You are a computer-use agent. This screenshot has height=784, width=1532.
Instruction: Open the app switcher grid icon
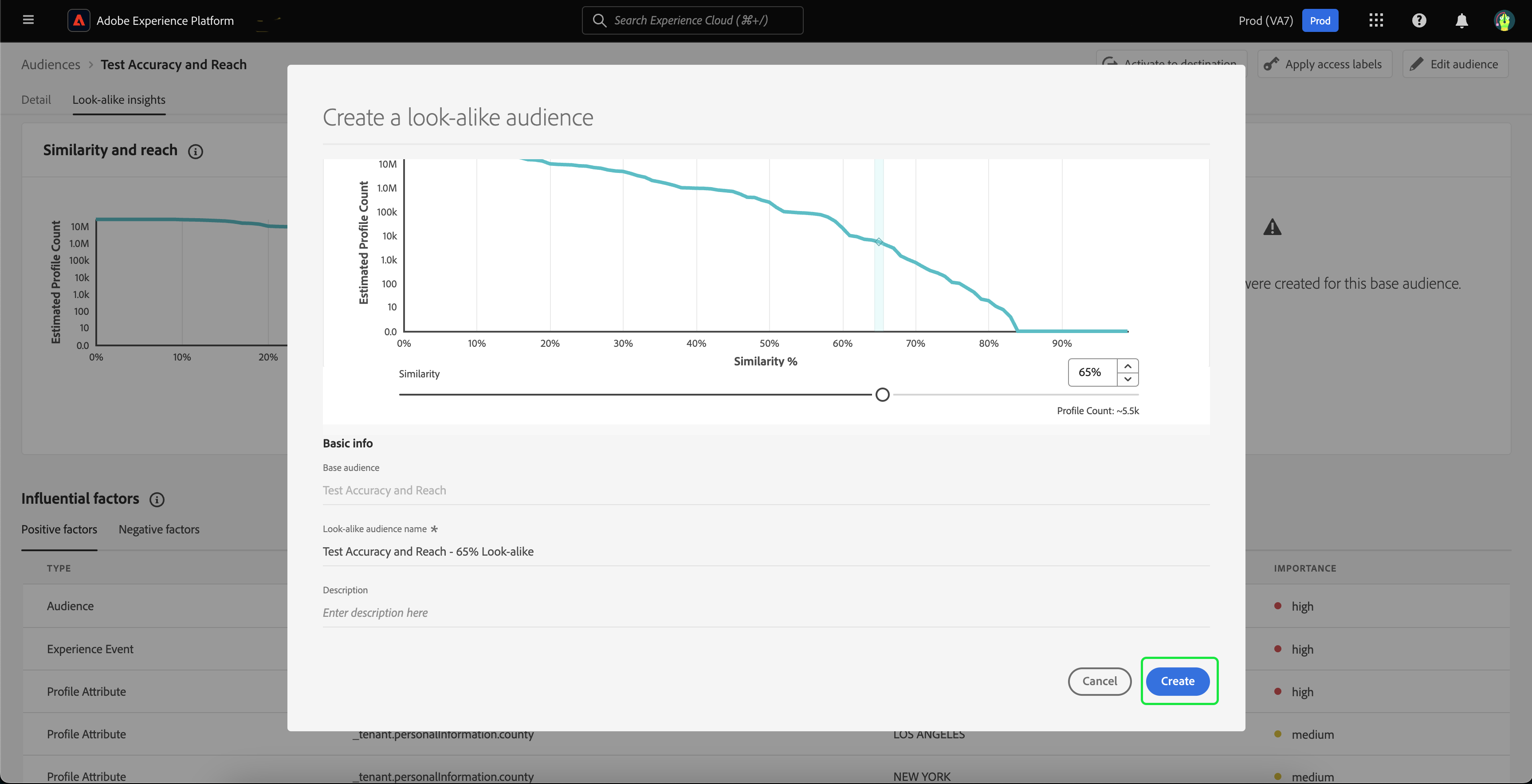(1375, 20)
